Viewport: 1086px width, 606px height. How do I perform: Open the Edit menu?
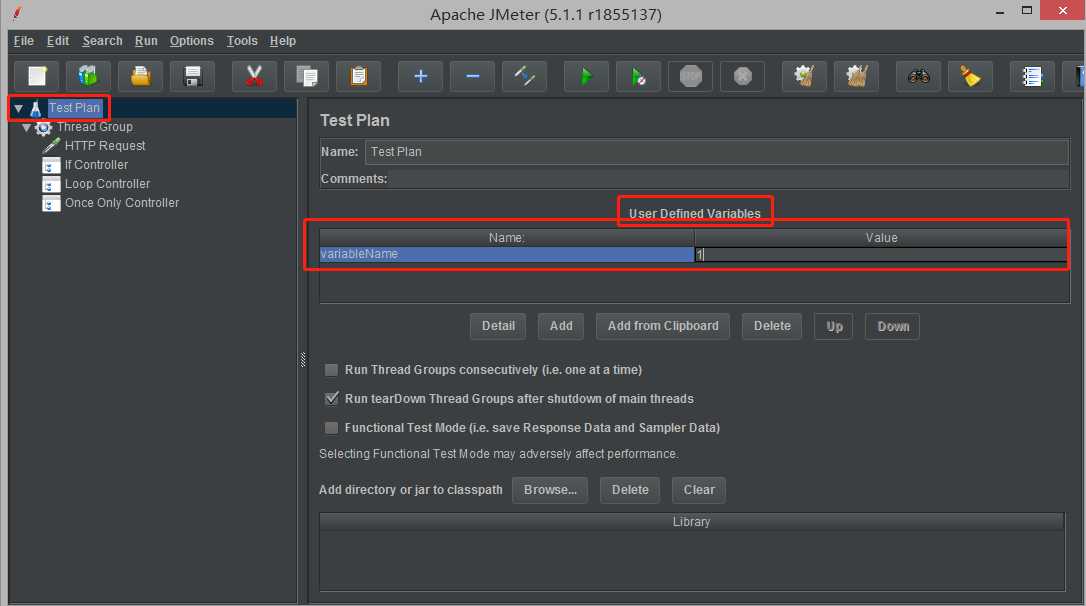(x=57, y=41)
